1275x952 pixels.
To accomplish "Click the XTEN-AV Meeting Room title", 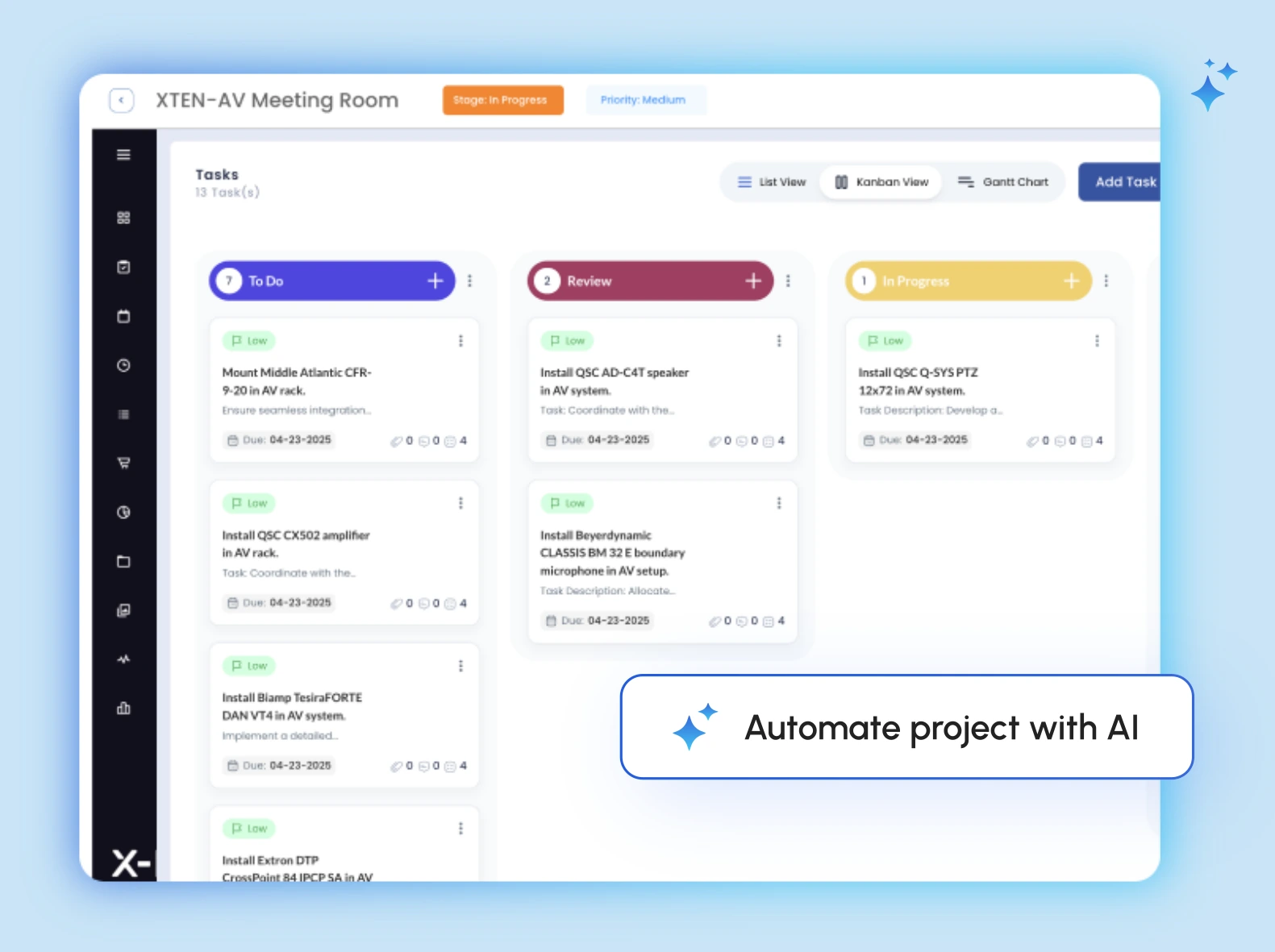I will click(277, 100).
